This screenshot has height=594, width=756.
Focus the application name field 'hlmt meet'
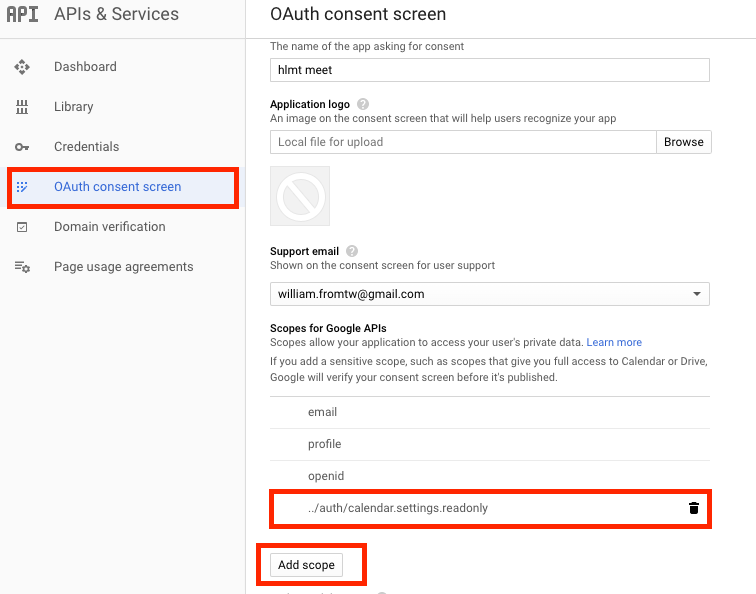pos(489,70)
